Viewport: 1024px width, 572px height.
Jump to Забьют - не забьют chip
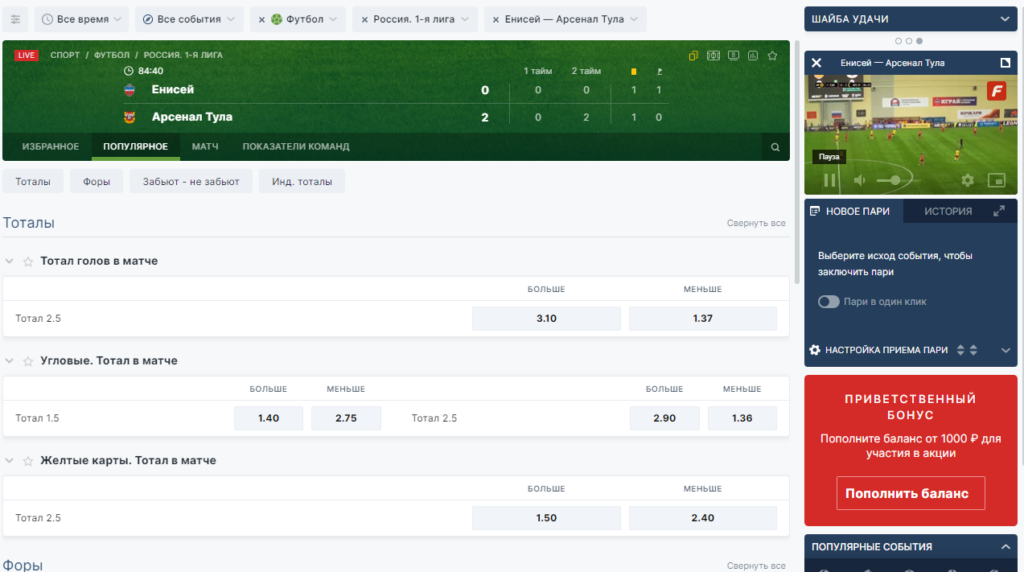191,182
